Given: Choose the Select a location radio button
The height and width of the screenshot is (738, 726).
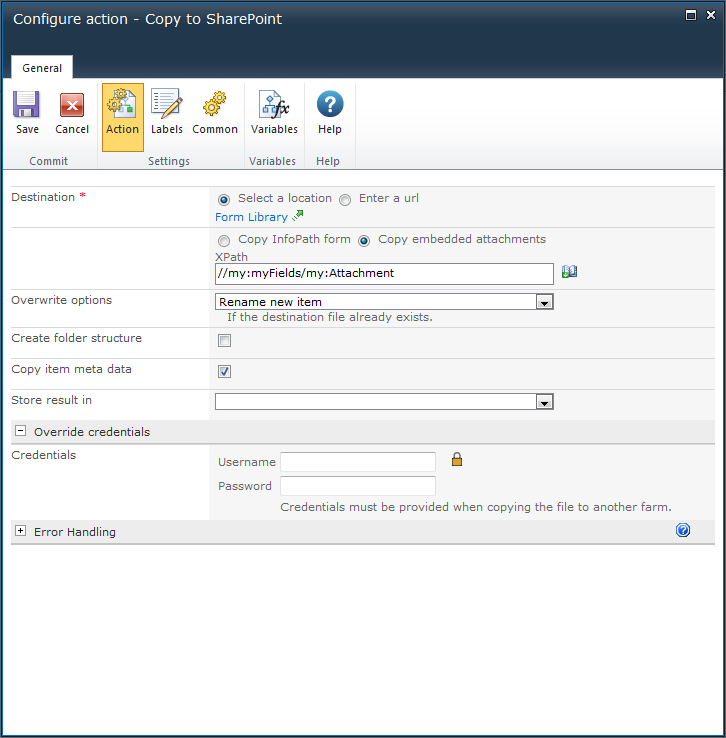Looking at the screenshot, I should coord(224,200).
